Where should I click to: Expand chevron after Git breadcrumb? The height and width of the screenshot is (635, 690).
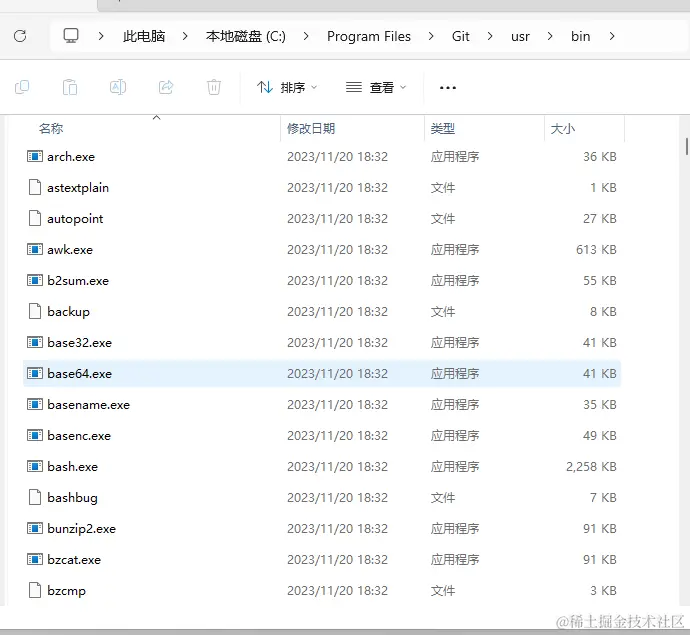[x=490, y=36]
